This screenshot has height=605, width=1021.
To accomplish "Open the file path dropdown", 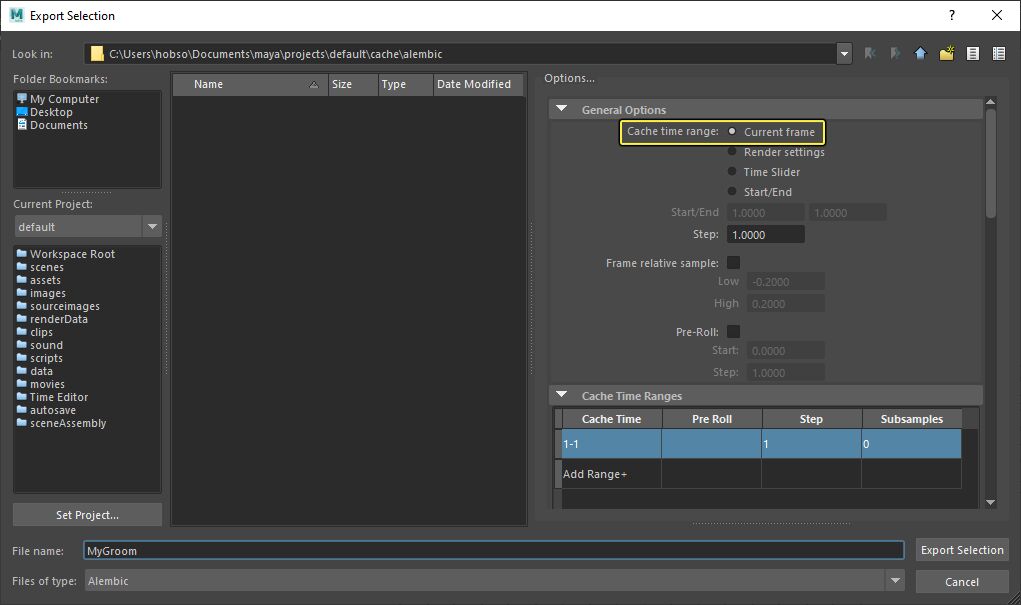I will pyautogui.click(x=843, y=53).
